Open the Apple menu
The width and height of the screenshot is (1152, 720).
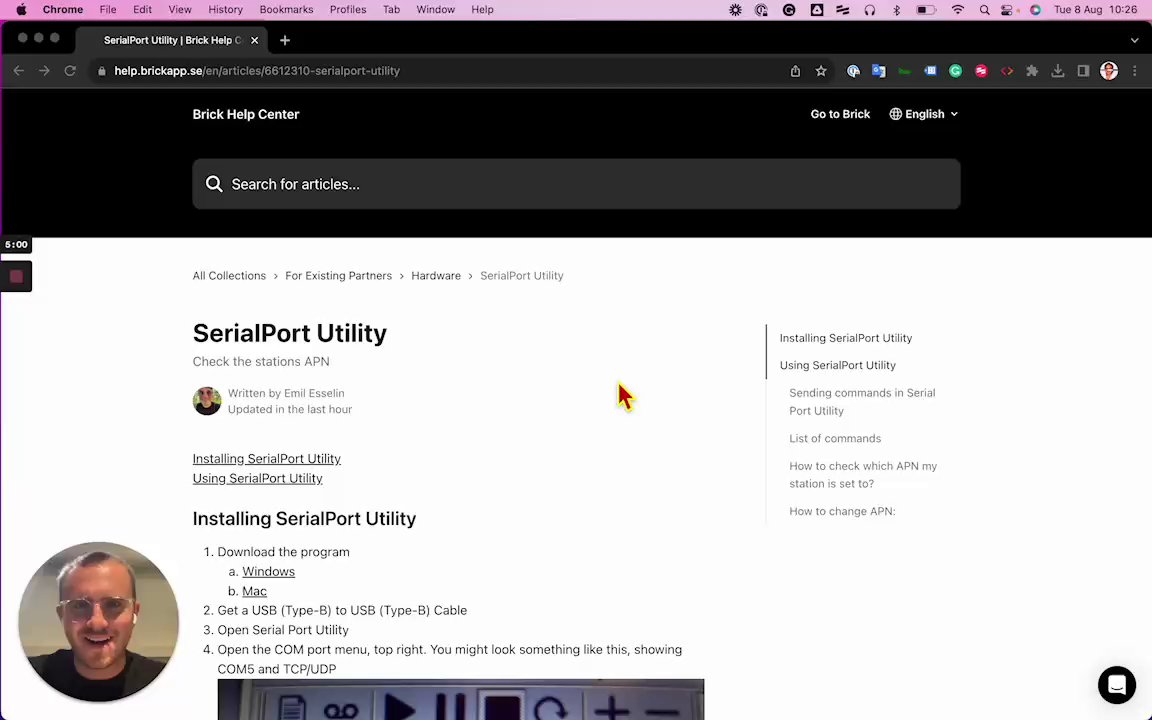click(21, 10)
